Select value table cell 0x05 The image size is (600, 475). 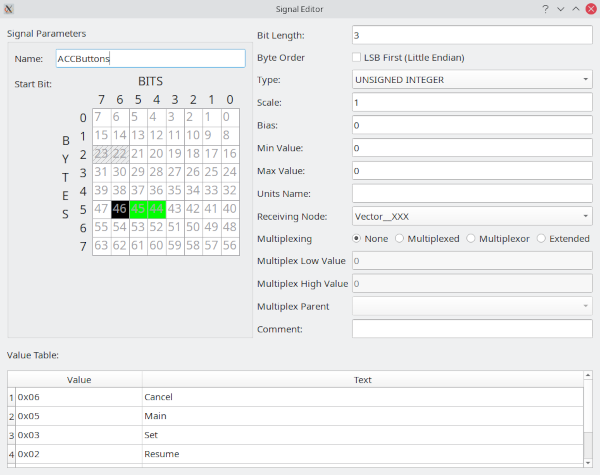point(79,416)
